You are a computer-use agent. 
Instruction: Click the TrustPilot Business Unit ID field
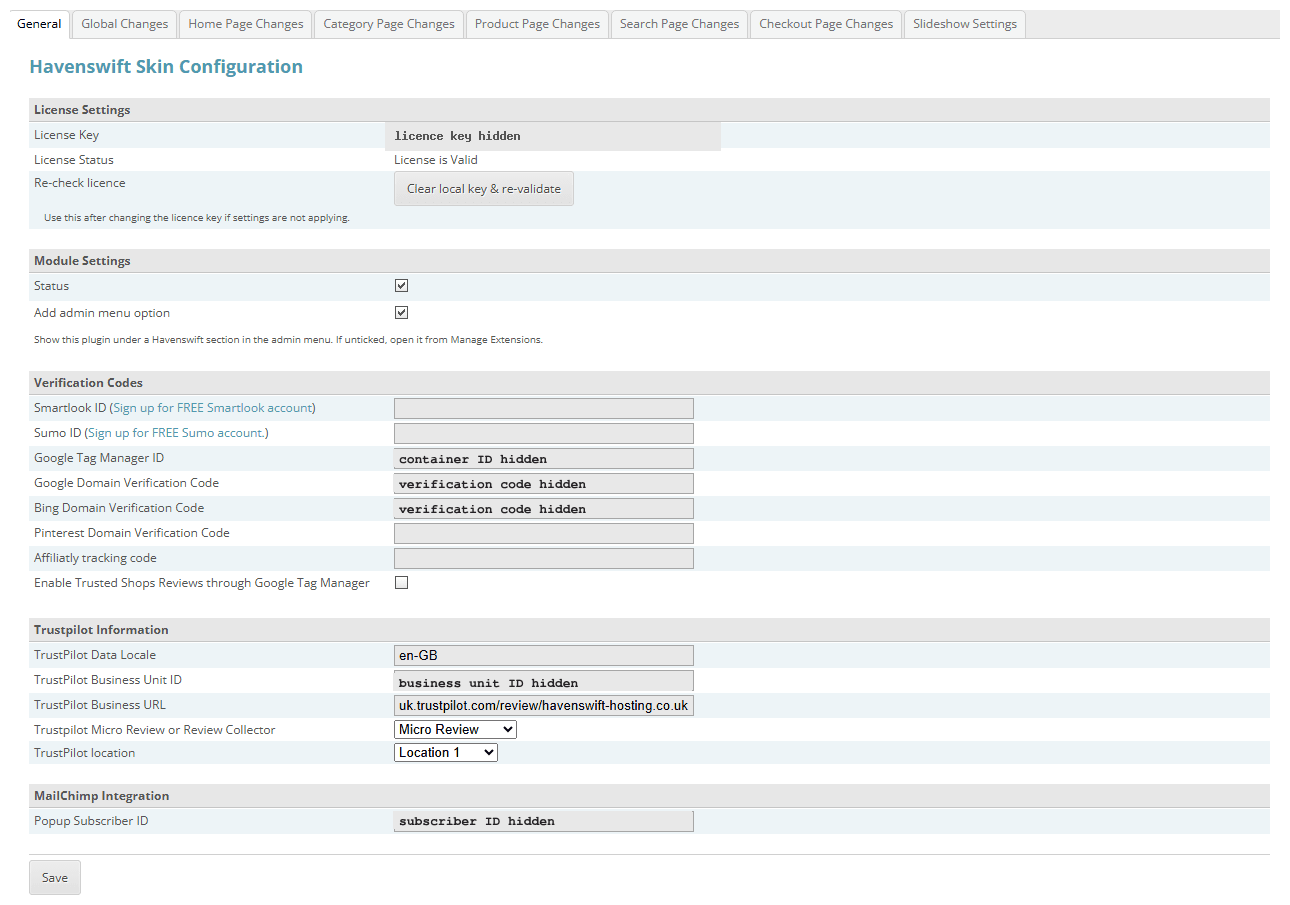pos(544,681)
